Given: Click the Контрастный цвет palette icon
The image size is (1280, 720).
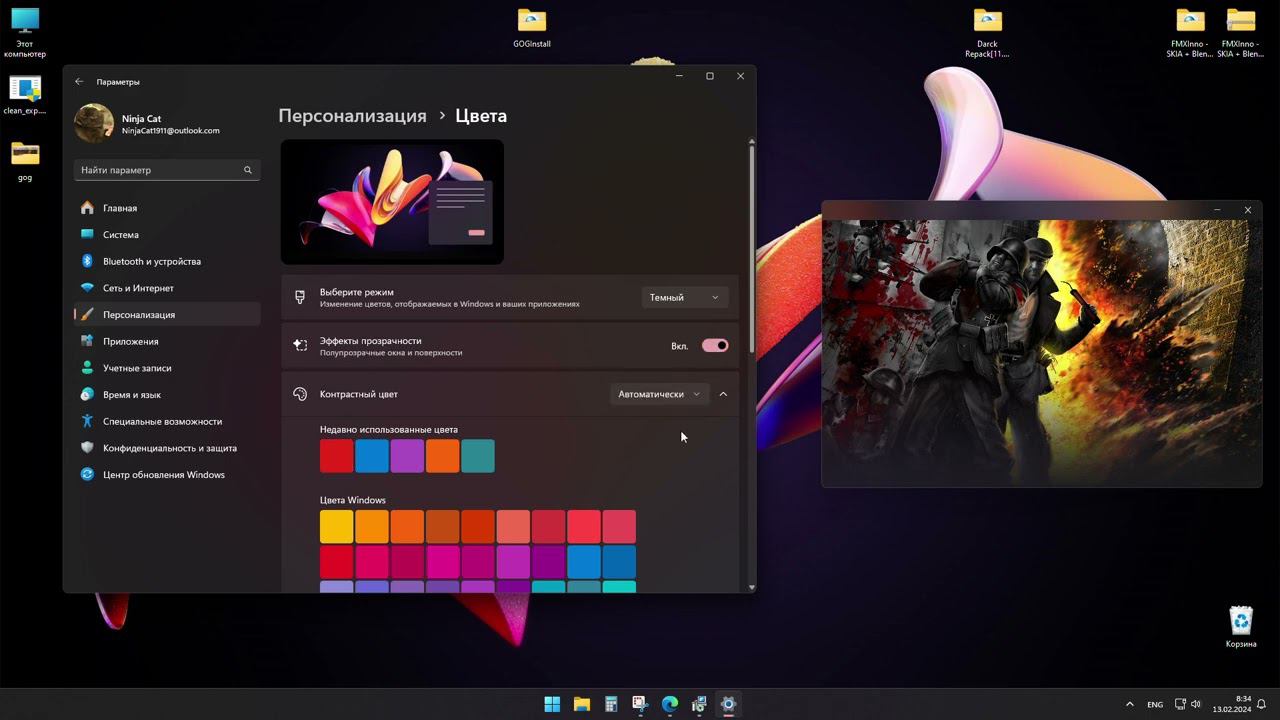Looking at the screenshot, I should tap(299, 394).
